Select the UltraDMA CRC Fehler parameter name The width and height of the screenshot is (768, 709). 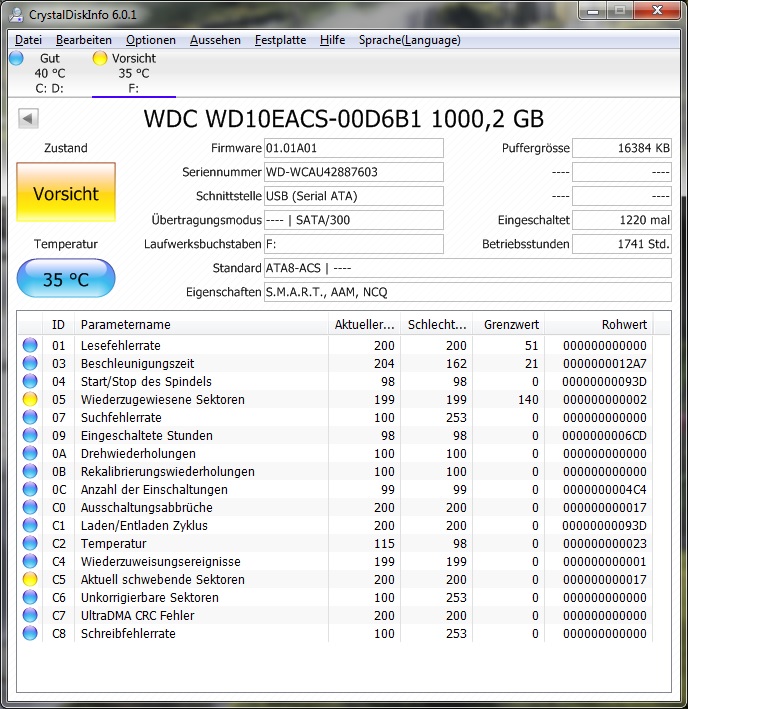(x=138, y=615)
